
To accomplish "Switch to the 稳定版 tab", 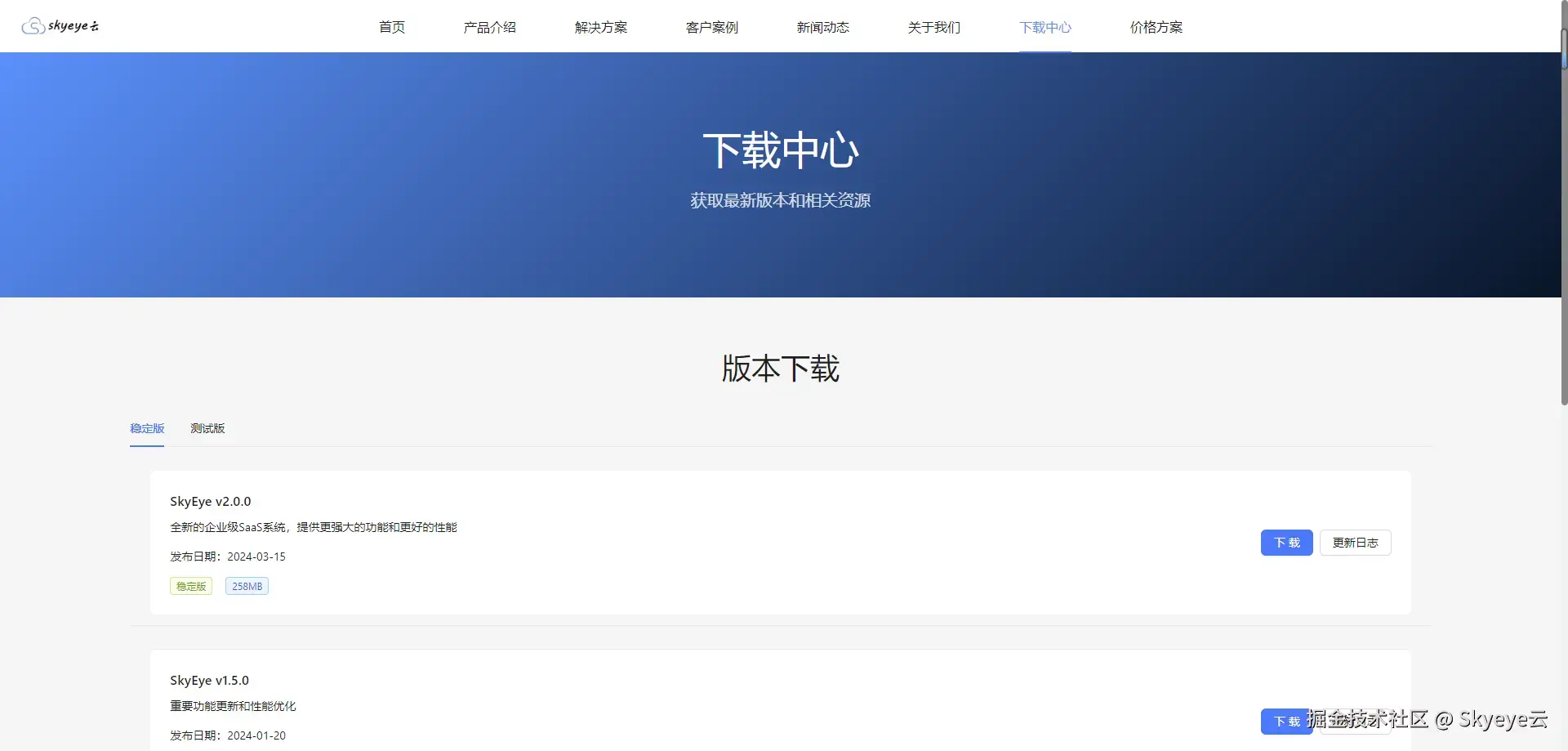I will [147, 428].
